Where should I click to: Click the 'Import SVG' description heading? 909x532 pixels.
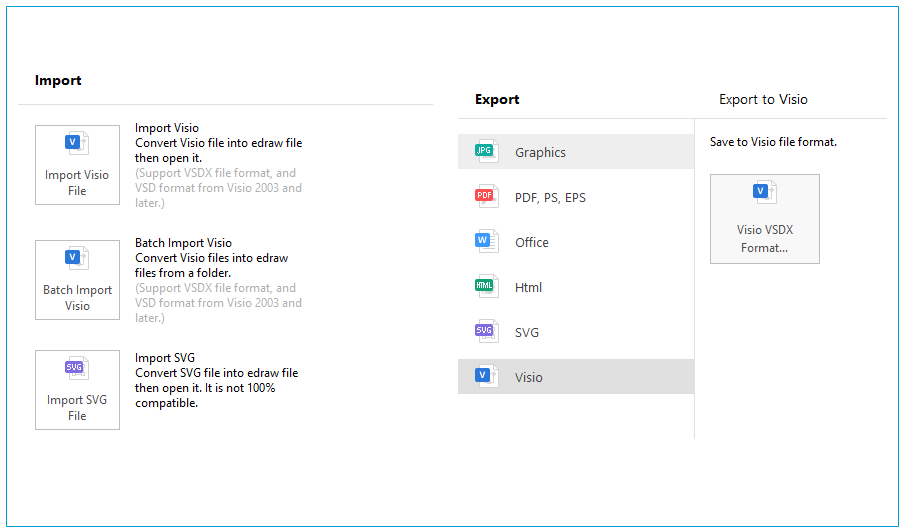pyautogui.click(x=165, y=358)
